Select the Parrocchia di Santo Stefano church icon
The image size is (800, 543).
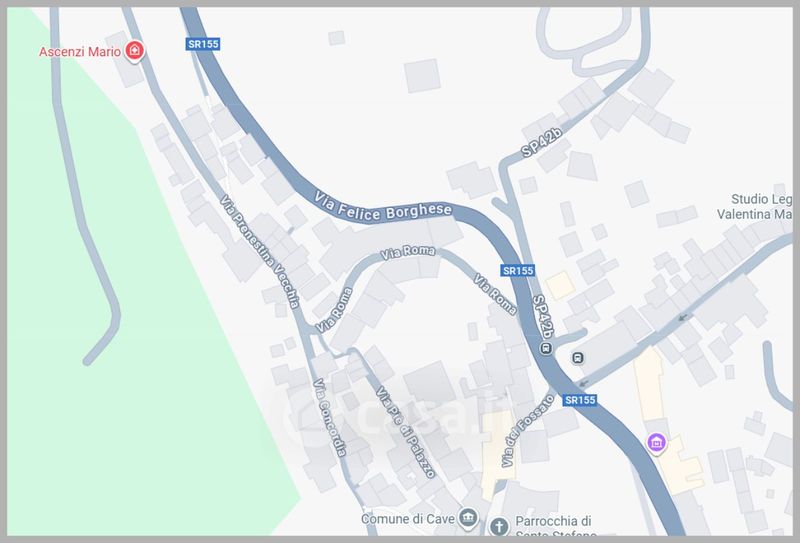(x=499, y=526)
